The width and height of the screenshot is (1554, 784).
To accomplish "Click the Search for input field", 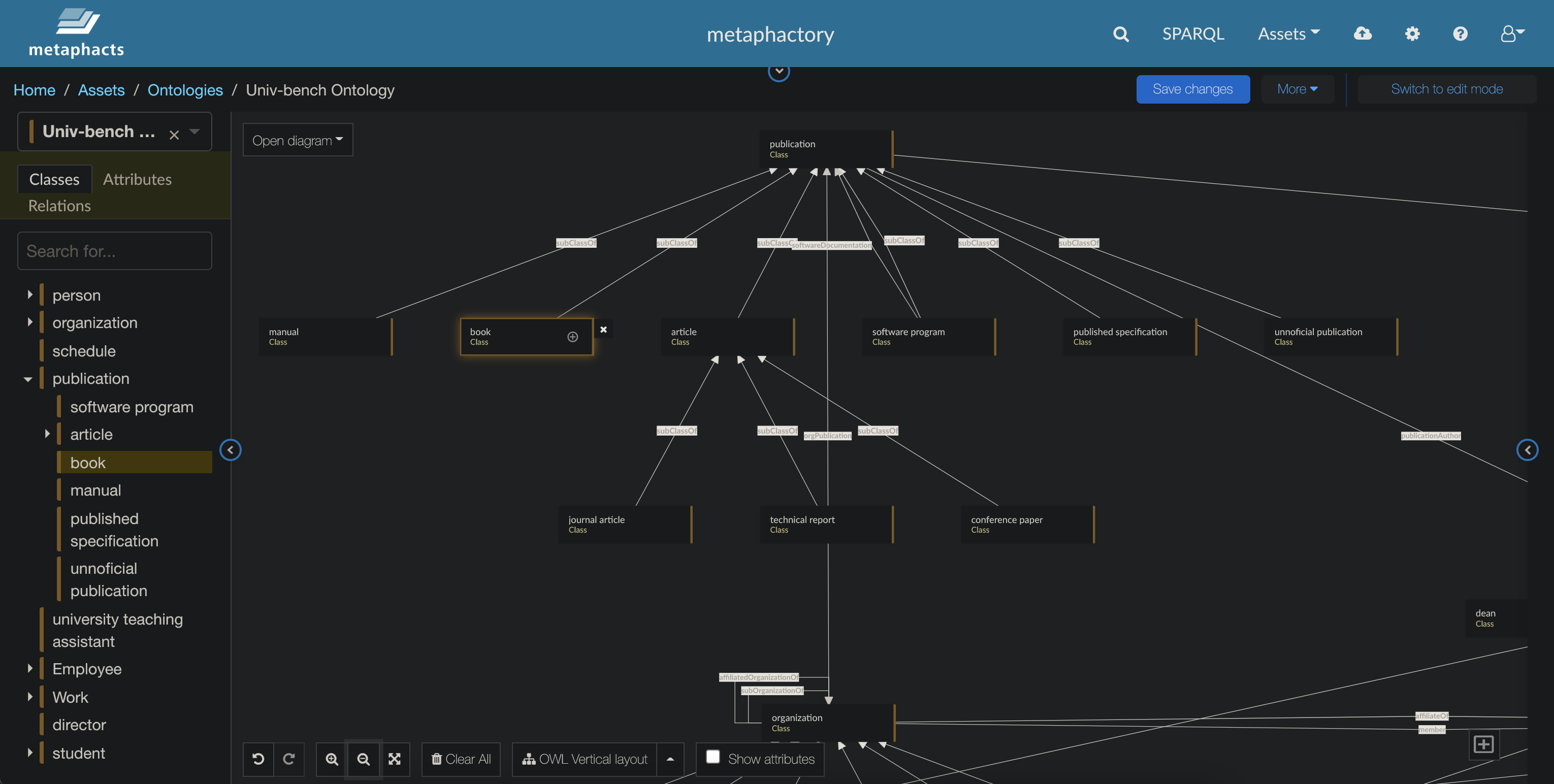I will (115, 251).
